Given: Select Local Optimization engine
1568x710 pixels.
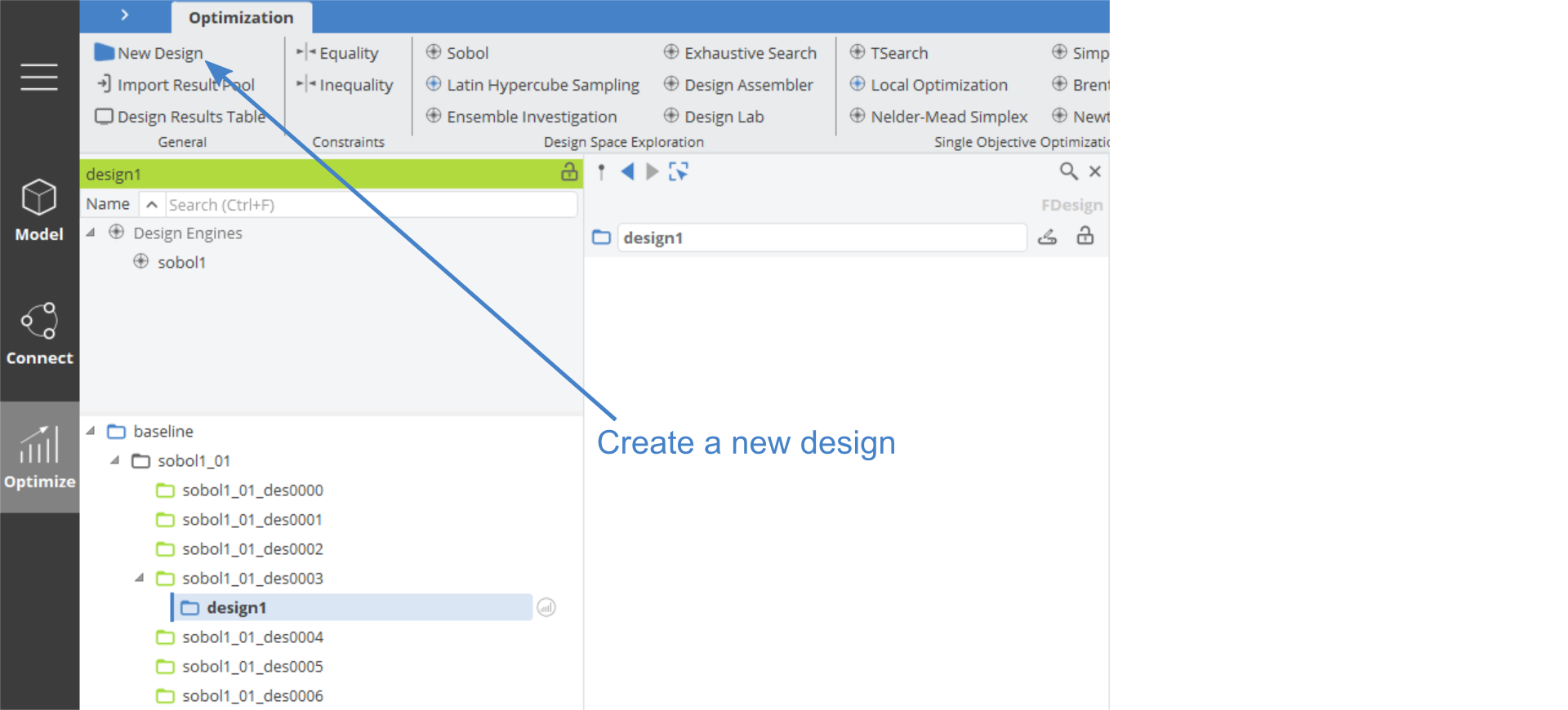Looking at the screenshot, I should [929, 85].
